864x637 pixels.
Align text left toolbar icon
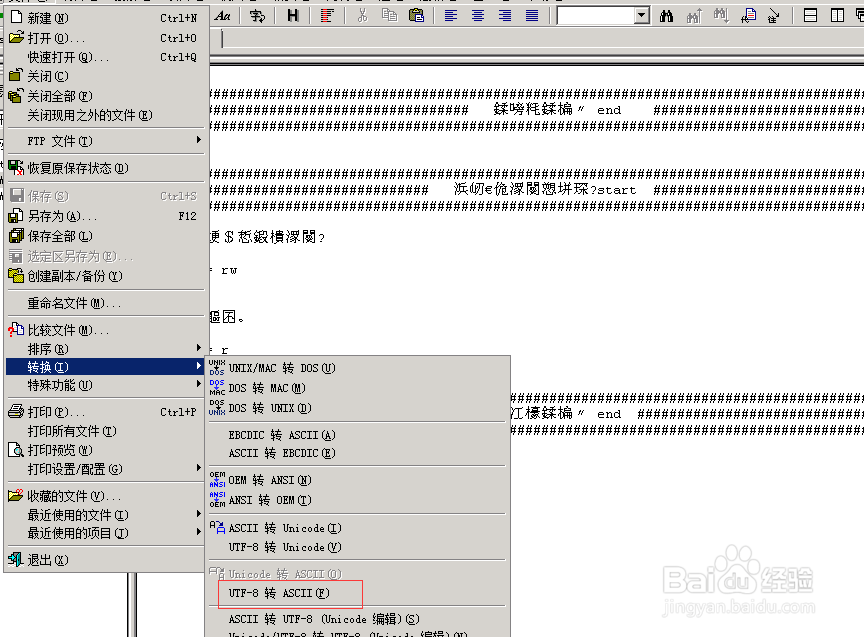point(451,15)
